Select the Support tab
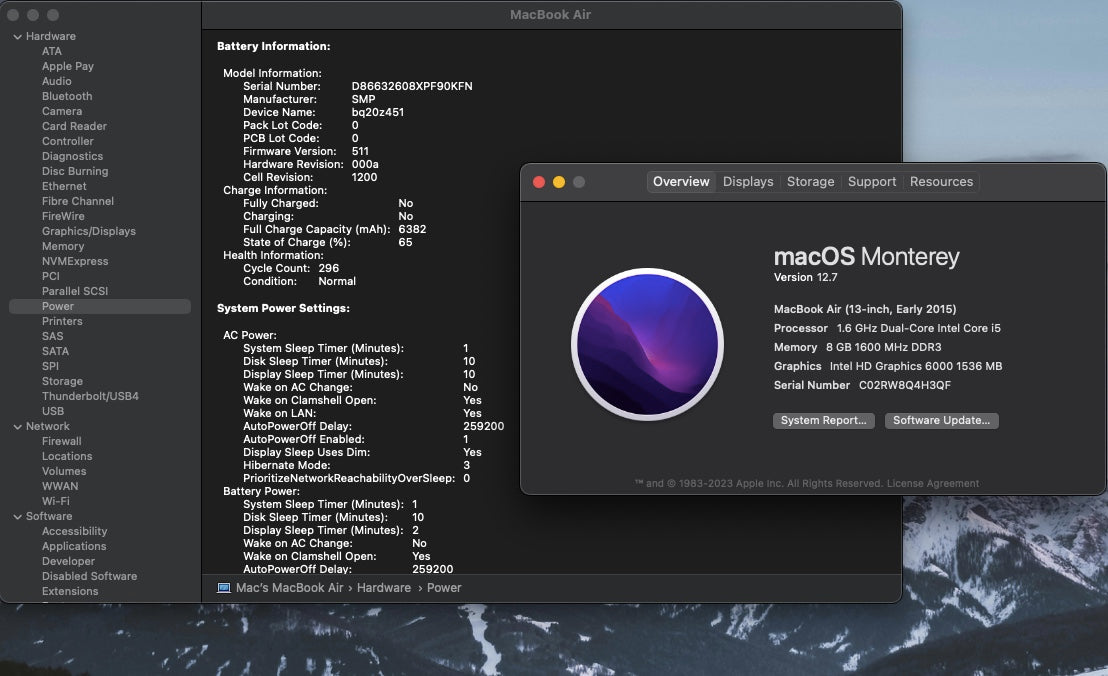This screenshot has width=1108, height=676. coord(871,182)
